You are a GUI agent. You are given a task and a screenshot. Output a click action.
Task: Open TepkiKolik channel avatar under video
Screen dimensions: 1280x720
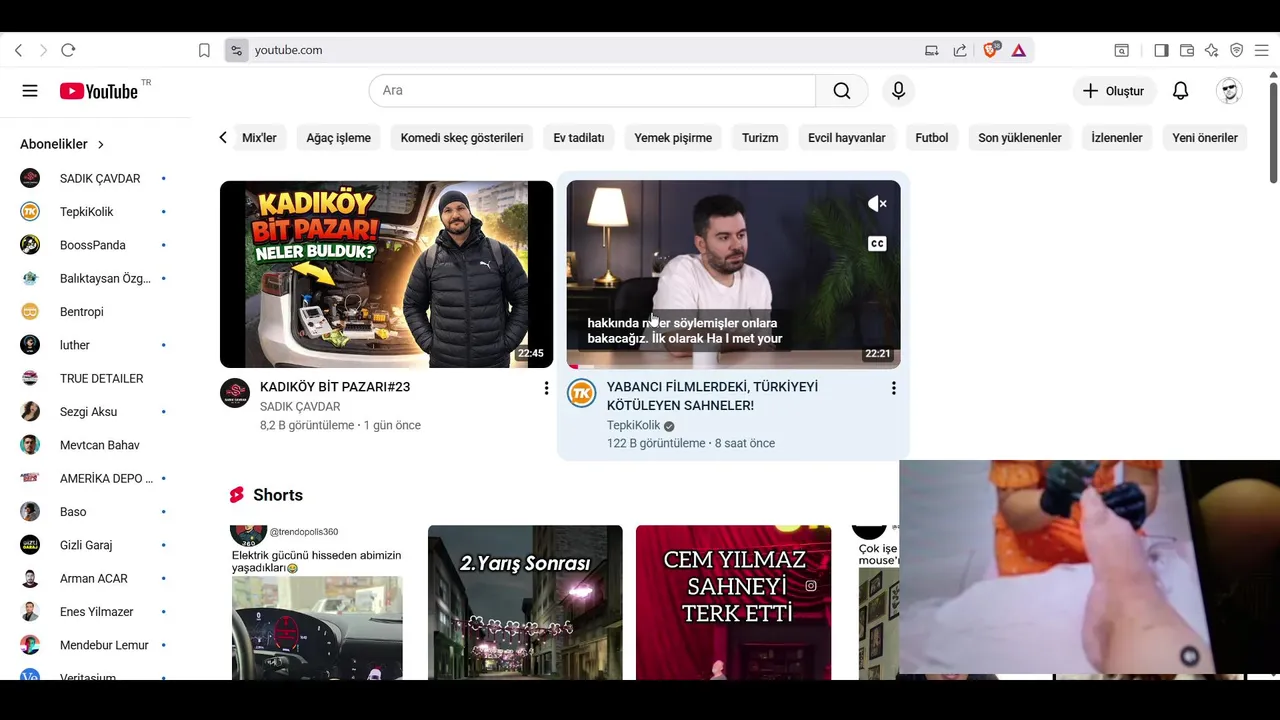point(582,393)
